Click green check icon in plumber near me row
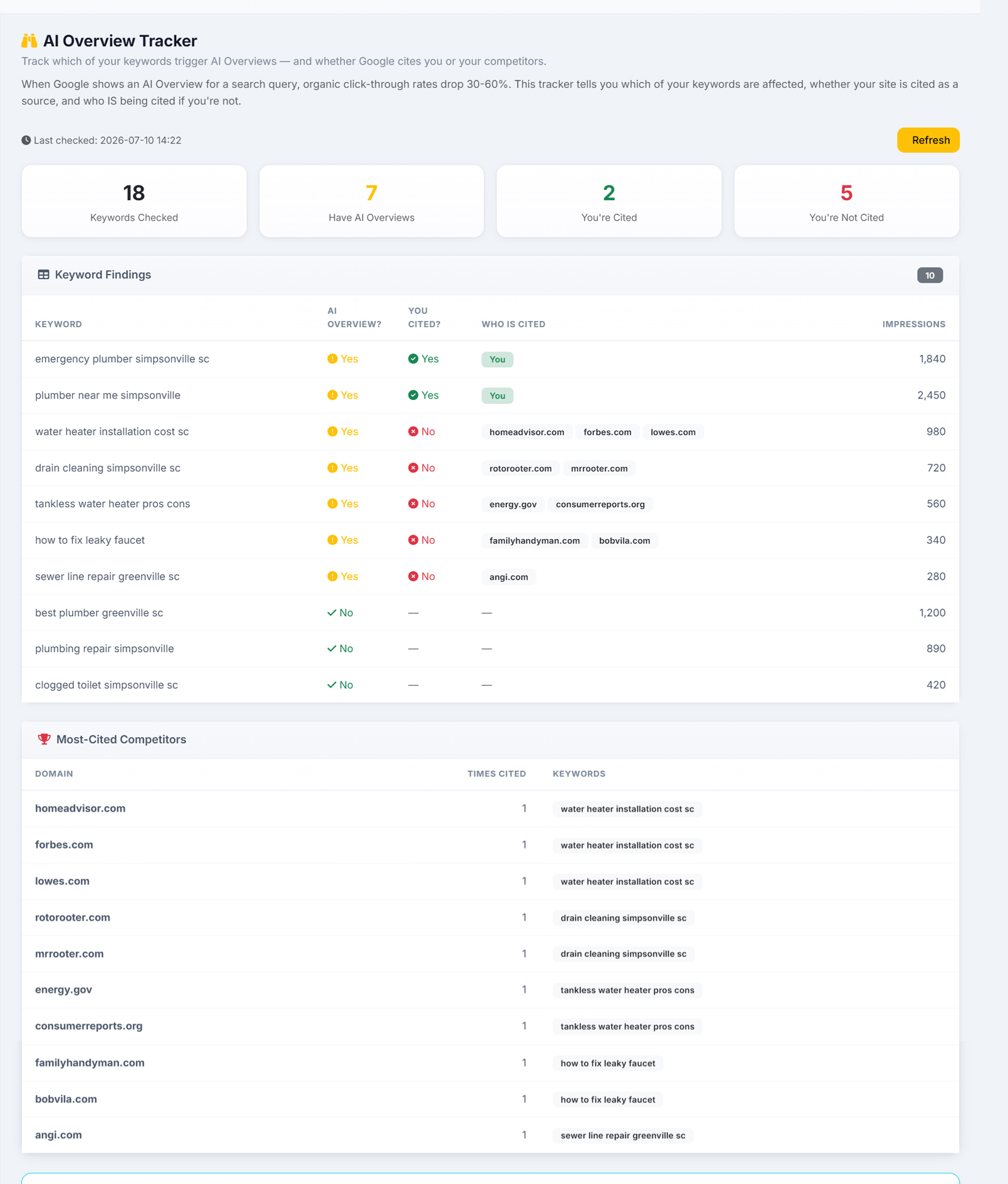 (x=413, y=395)
